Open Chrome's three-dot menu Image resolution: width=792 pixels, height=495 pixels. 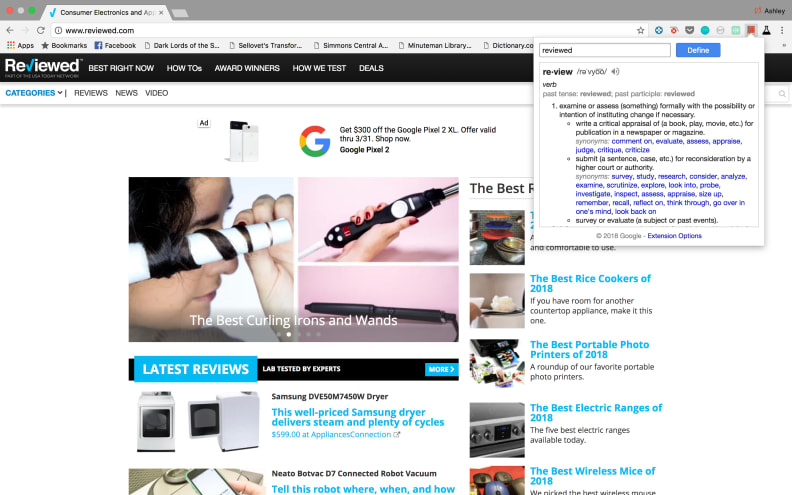tap(782, 30)
